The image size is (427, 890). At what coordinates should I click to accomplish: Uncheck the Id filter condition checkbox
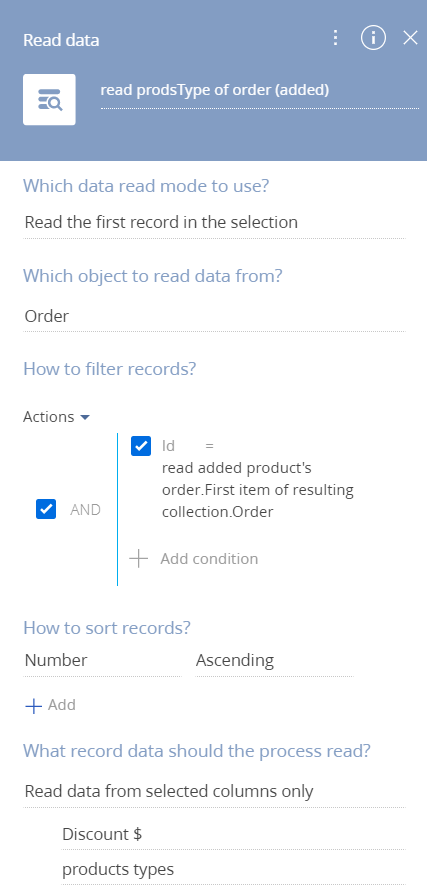[141, 446]
